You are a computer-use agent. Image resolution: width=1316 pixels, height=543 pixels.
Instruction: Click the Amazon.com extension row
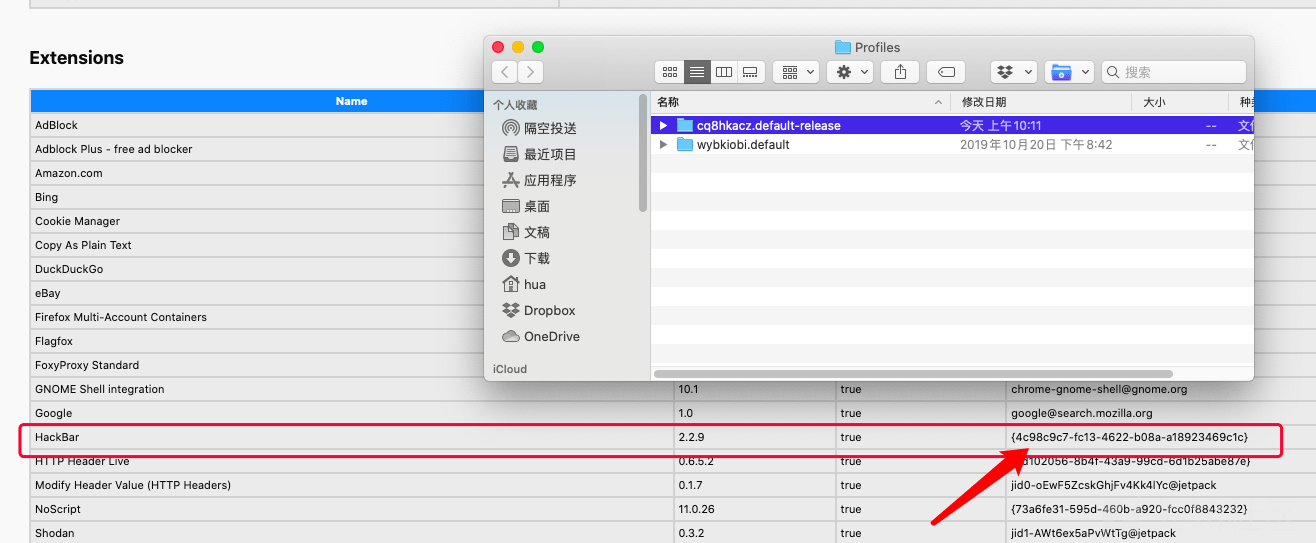(256, 173)
